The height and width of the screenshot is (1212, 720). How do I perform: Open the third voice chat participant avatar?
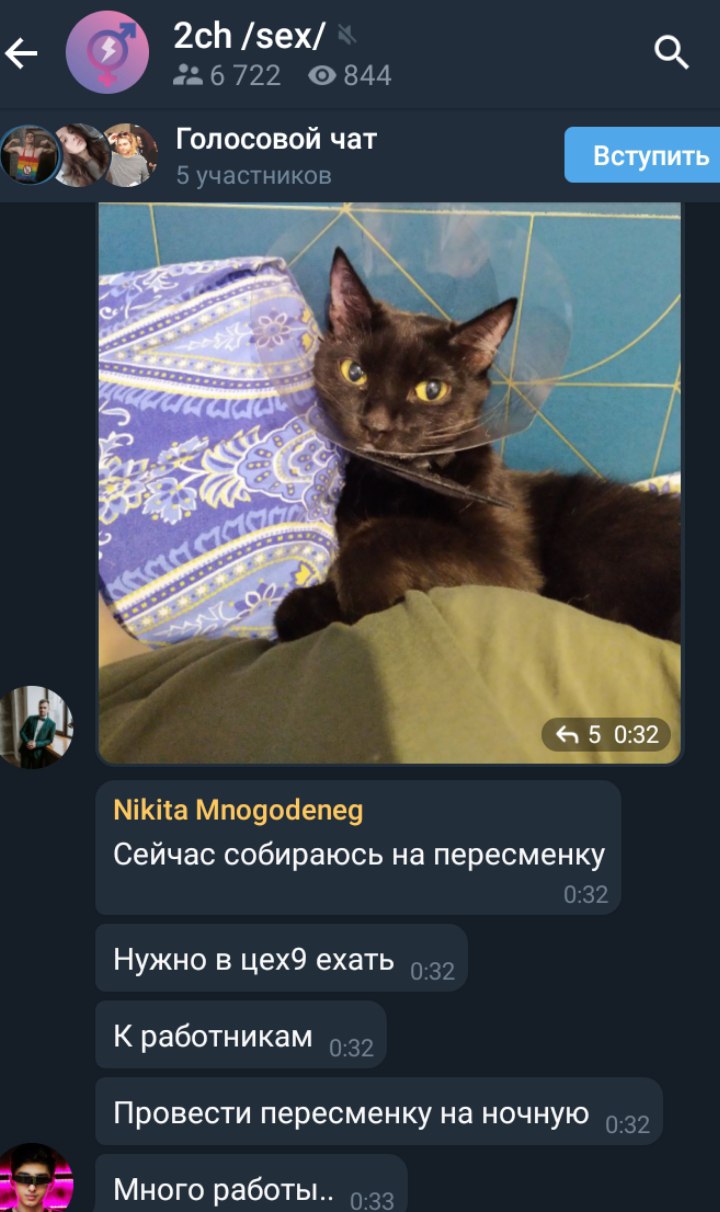click(130, 155)
